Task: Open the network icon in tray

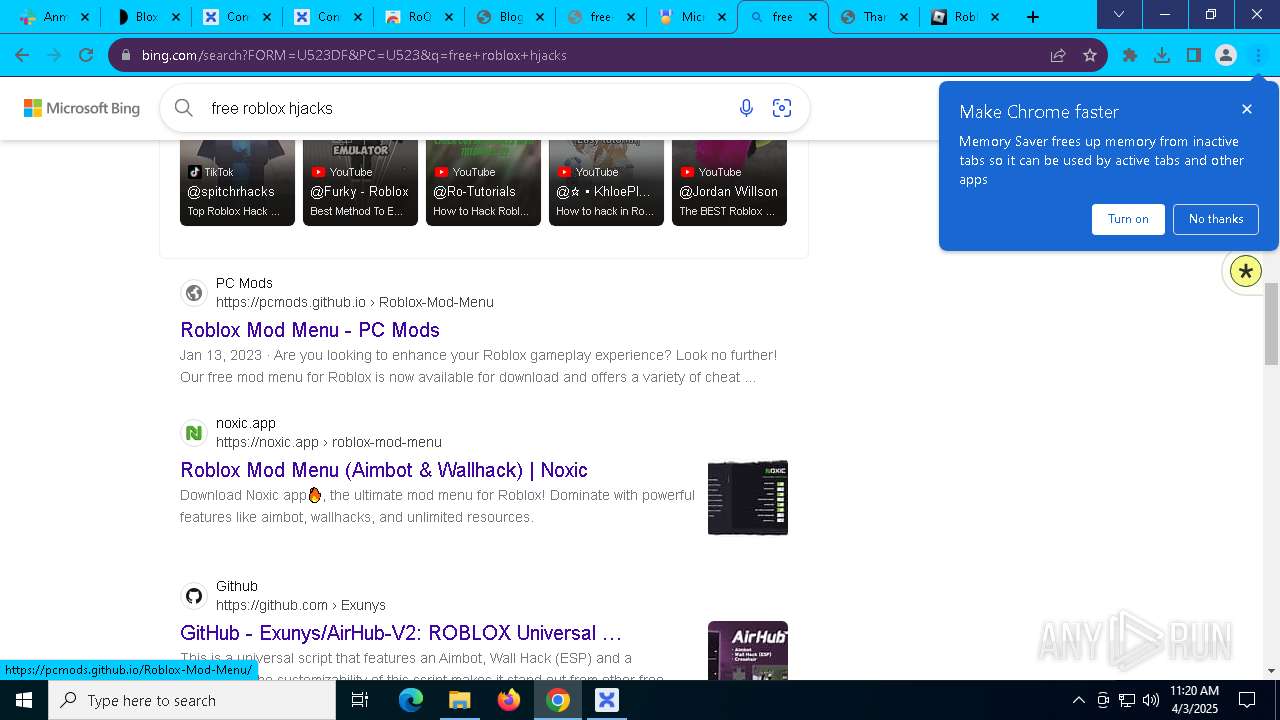Action: pos(1127,700)
